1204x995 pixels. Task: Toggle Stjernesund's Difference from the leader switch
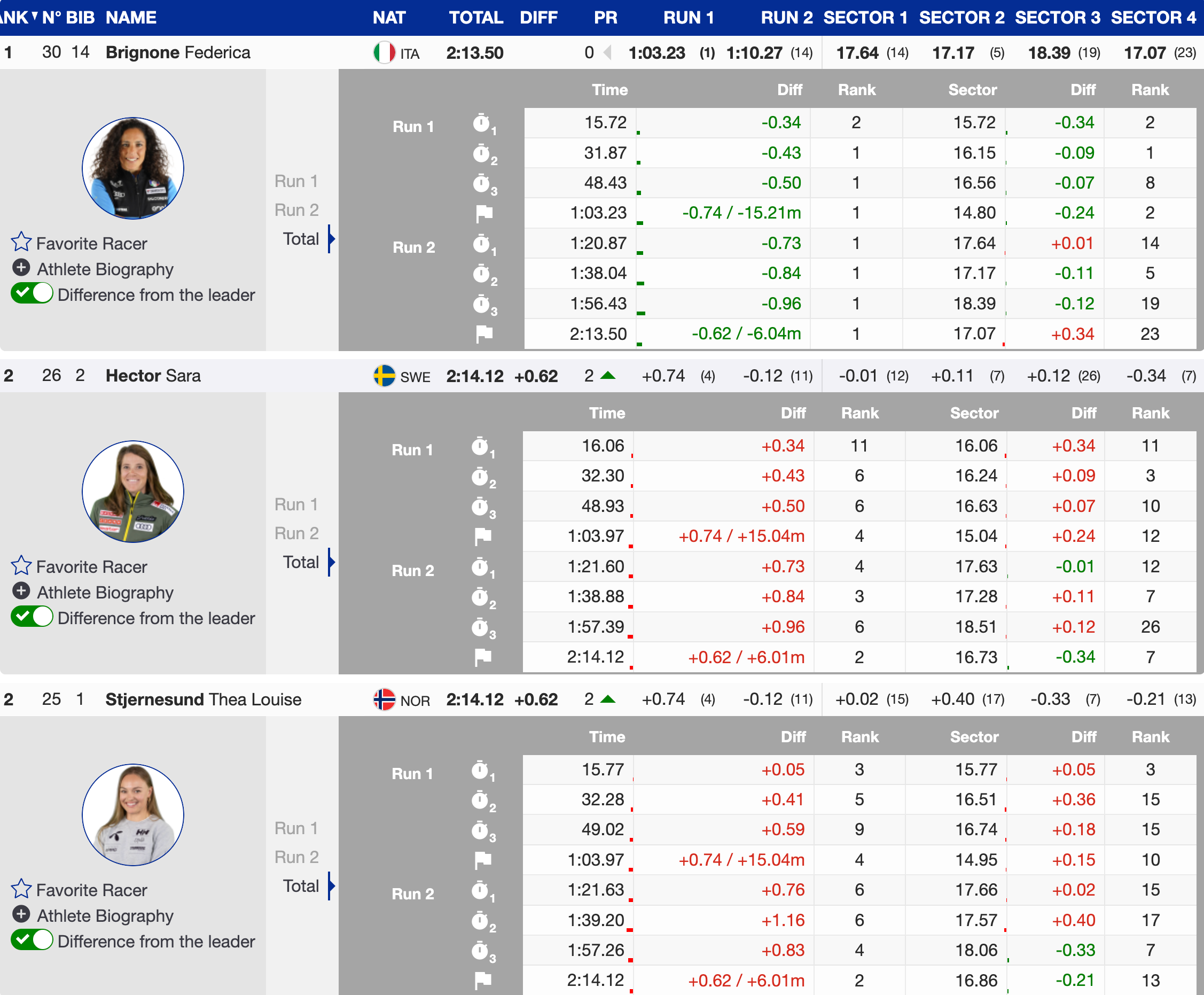point(32,940)
